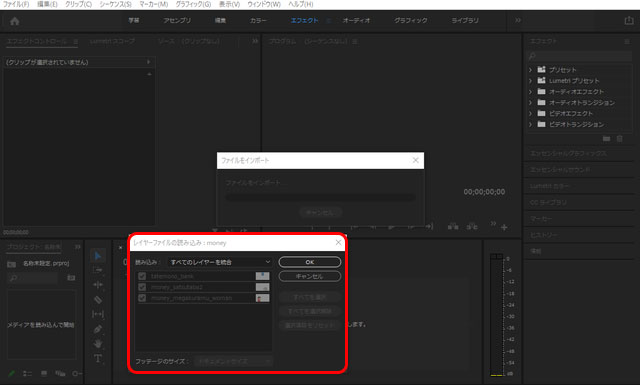Expand the ビデオトランジション folder
Screen dimensions: 640x385
point(530,124)
